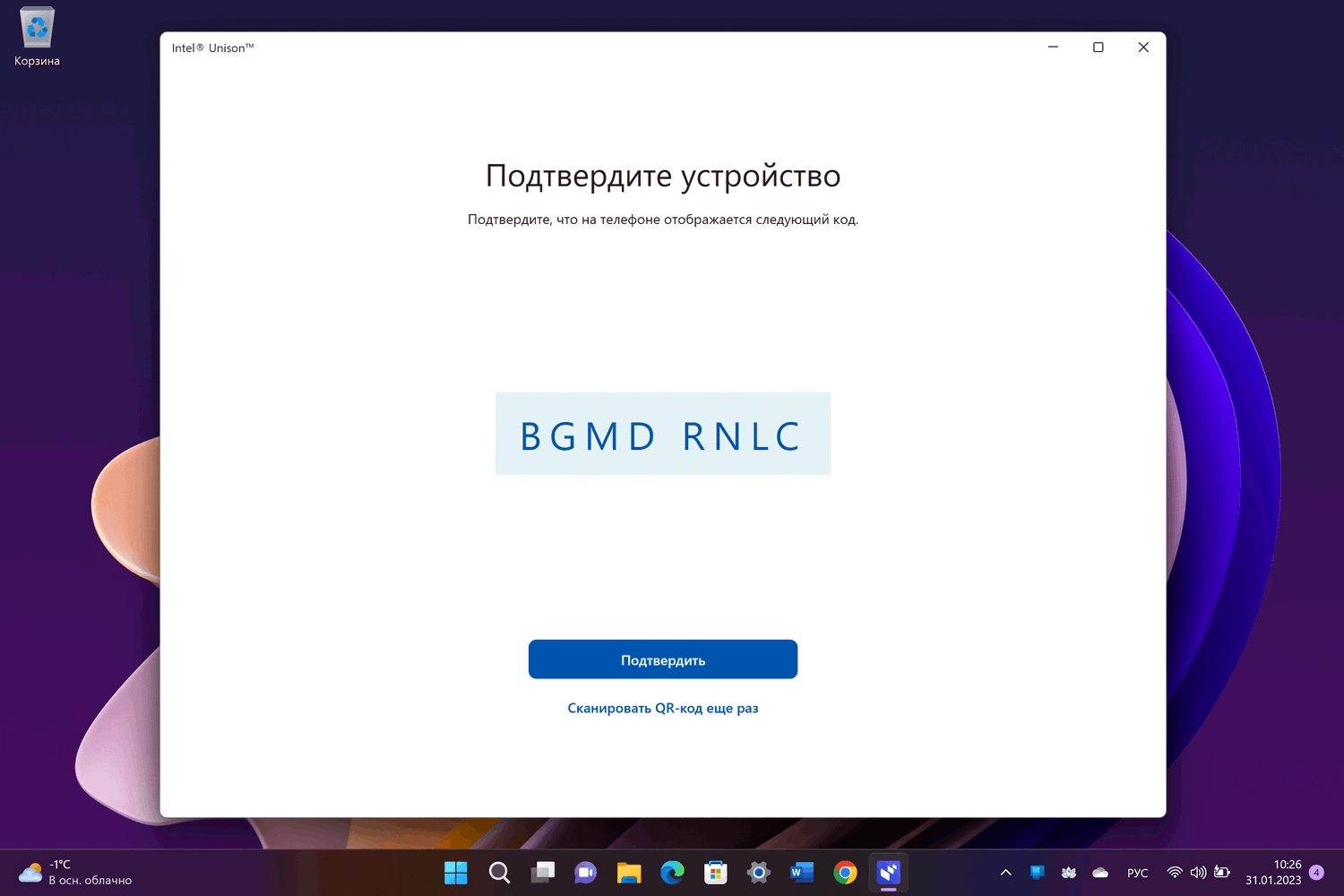Open Task View from the taskbar
Viewport: 1344px width, 896px height.
(542, 873)
